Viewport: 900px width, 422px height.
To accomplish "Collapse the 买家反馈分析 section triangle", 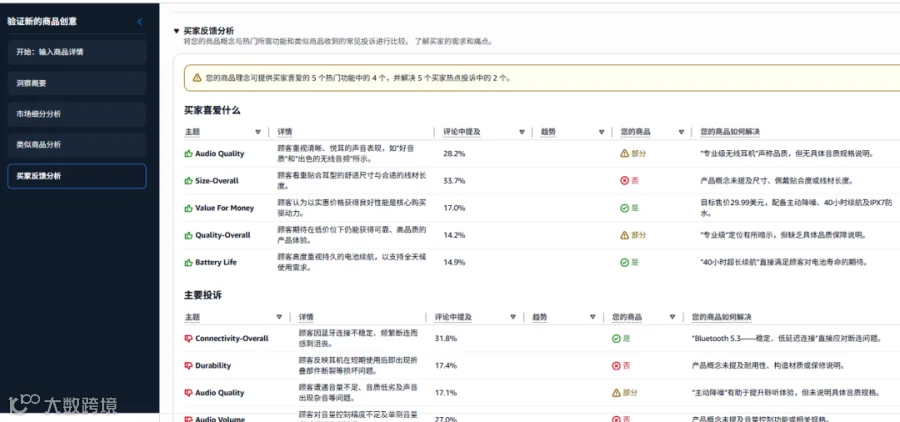I will [x=176, y=31].
